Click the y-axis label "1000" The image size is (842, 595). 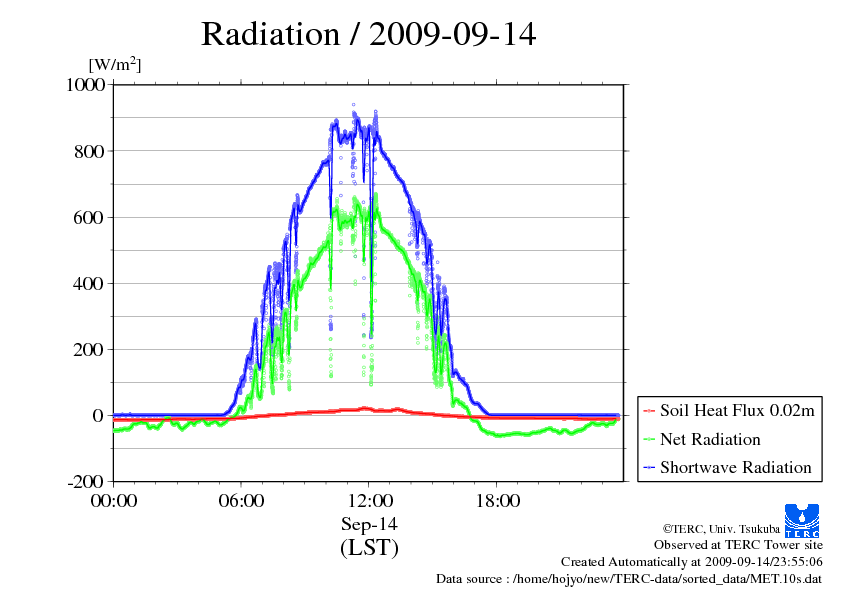[86, 85]
